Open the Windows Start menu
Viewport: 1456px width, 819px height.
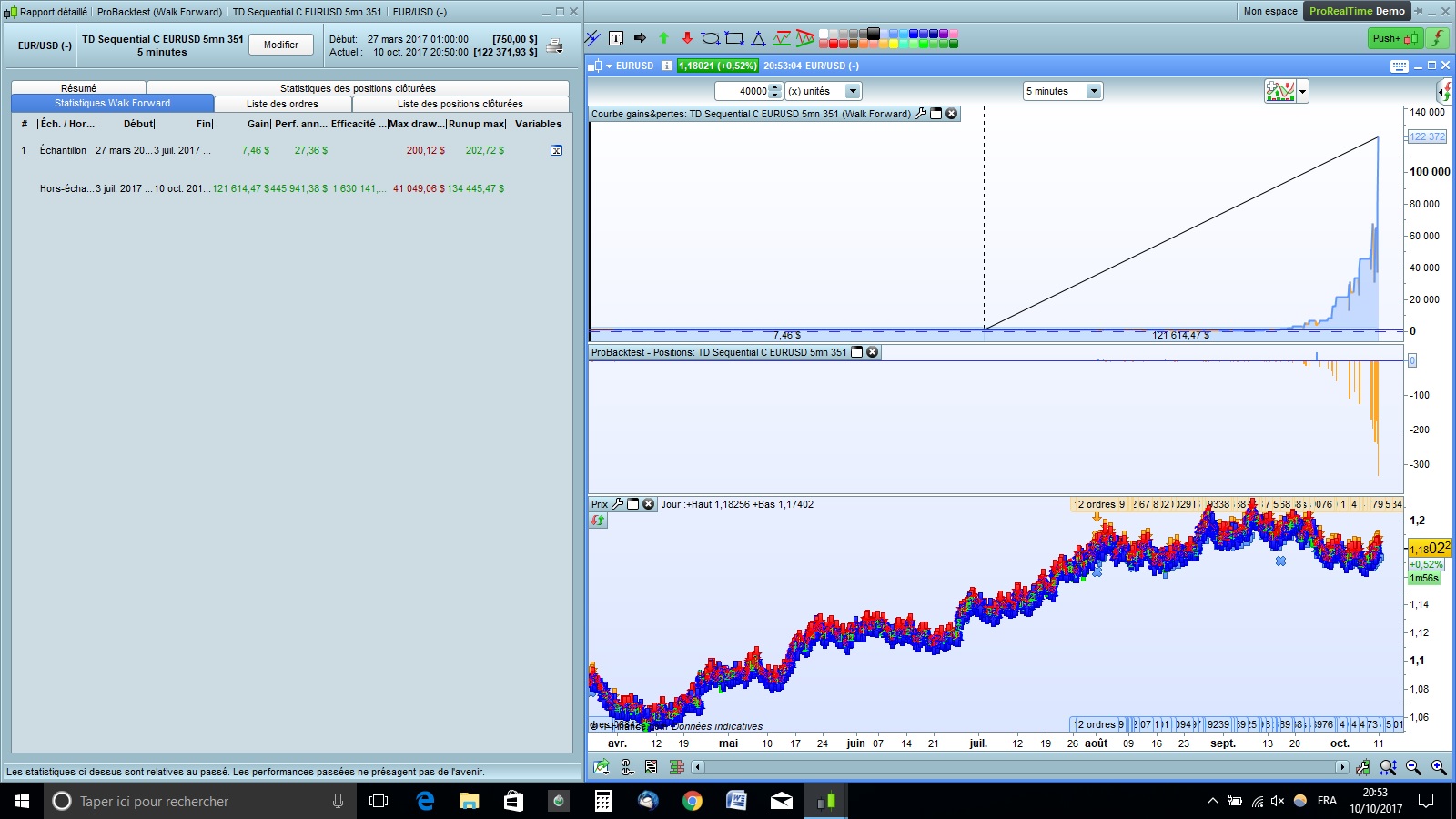pos(22,801)
